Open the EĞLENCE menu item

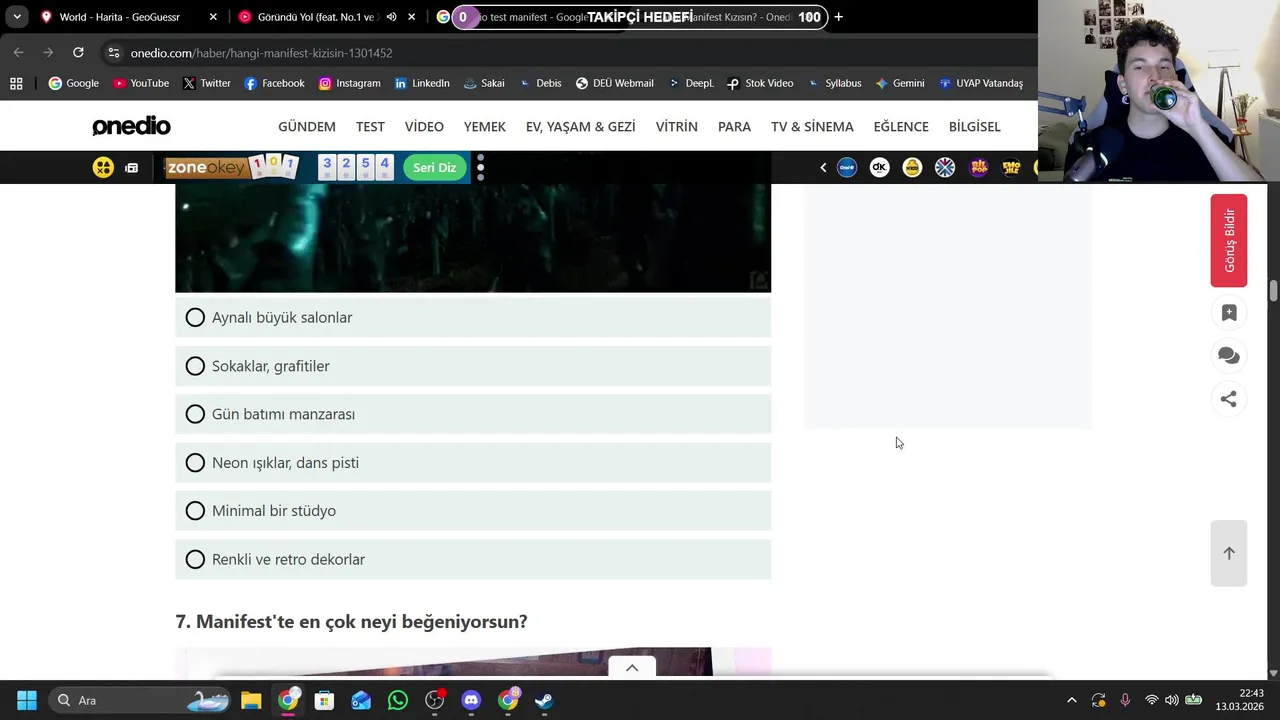(901, 126)
